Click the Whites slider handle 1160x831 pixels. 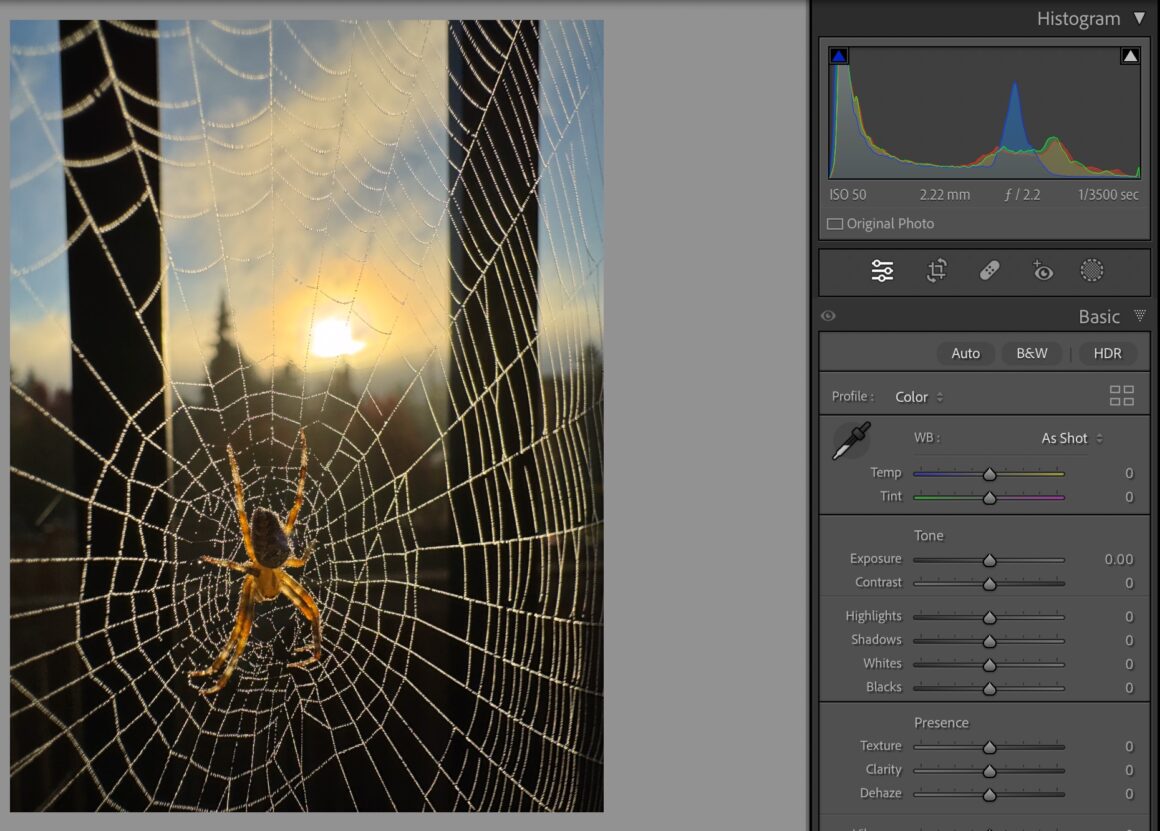click(989, 665)
